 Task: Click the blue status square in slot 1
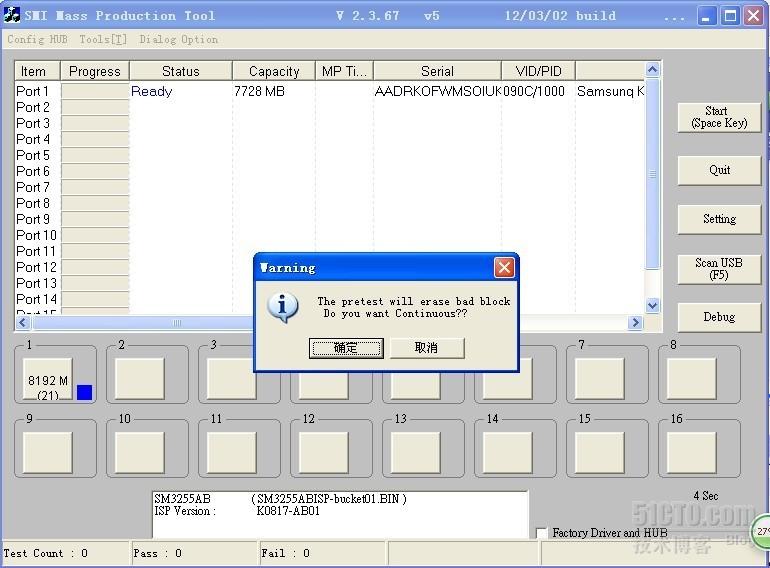click(84, 392)
